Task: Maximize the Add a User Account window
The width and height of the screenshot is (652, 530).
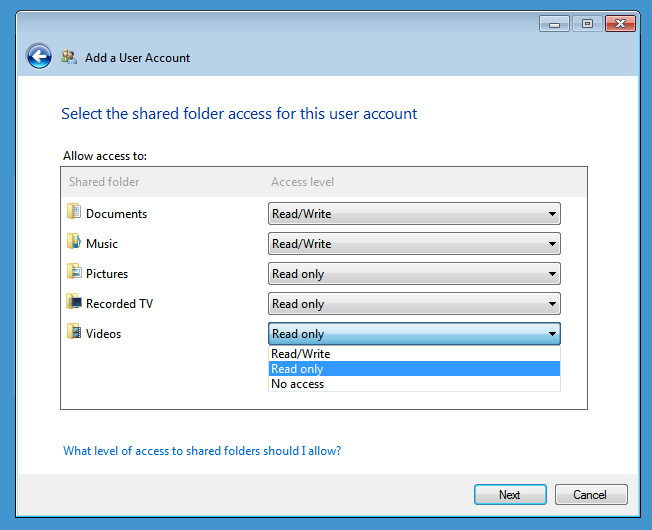Action: [587, 23]
